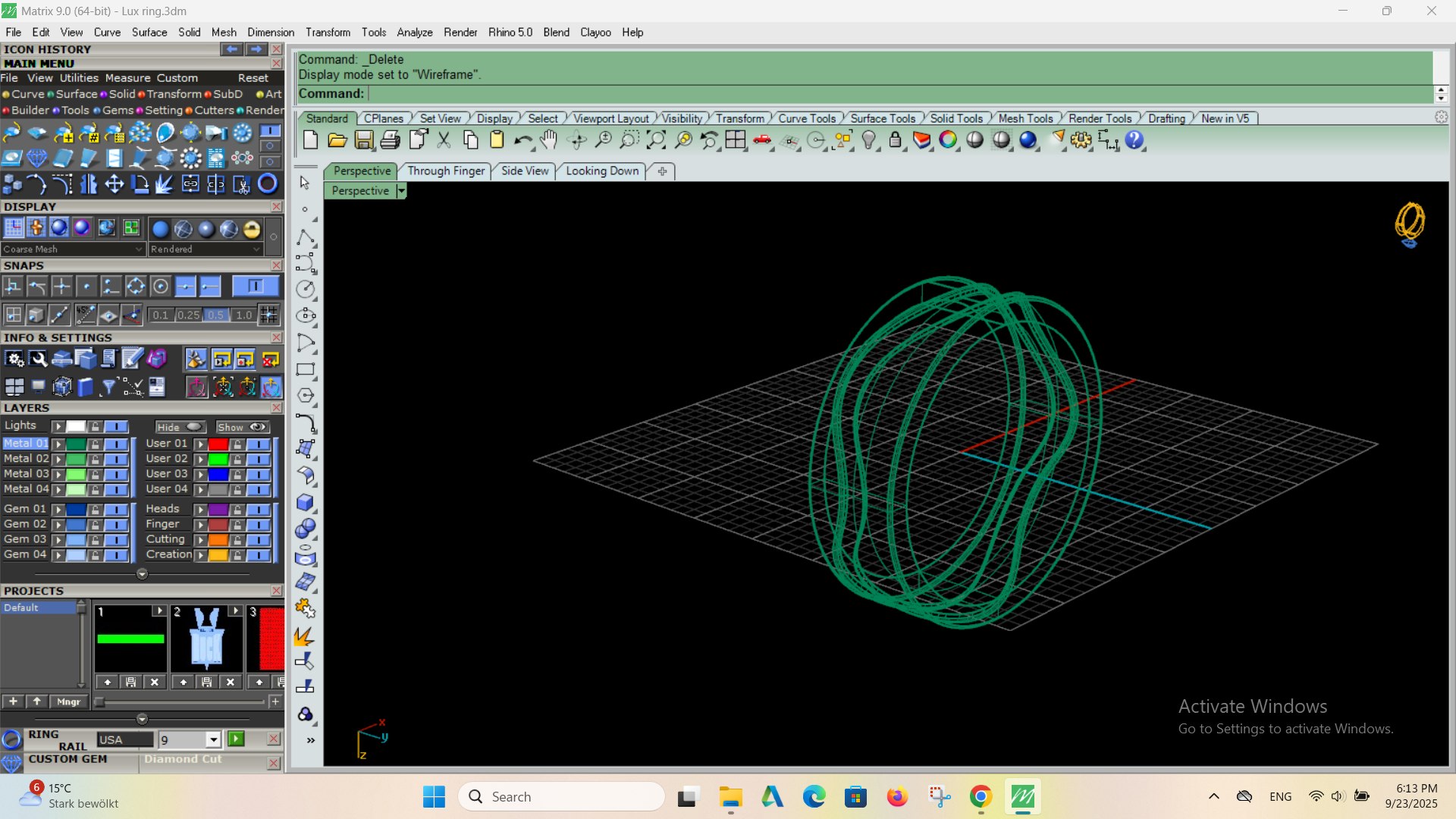Viewport: 1456px width, 819px height.
Task: Select the Circle tool in side toolbar
Action: click(306, 289)
